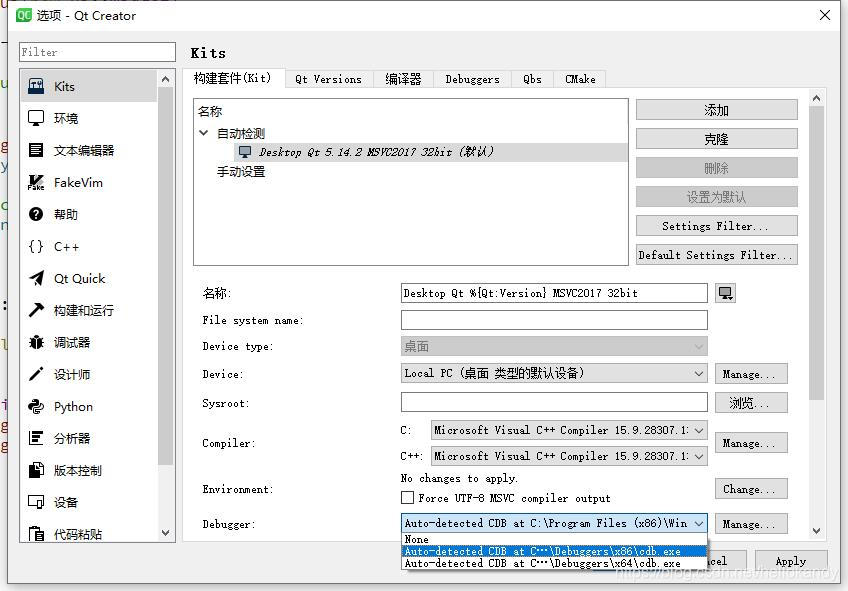This screenshot has width=848, height=591.
Task: Enable Force UTF-8 MSVC compiler output
Action: [x=407, y=498]
